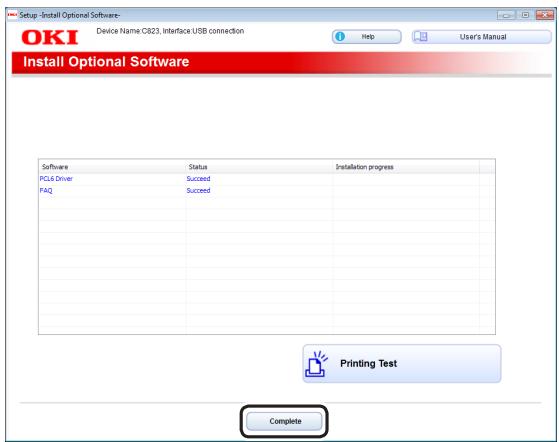559x442 pixels.
Task: Click the Software column header
Action: (x=112, y=167)
